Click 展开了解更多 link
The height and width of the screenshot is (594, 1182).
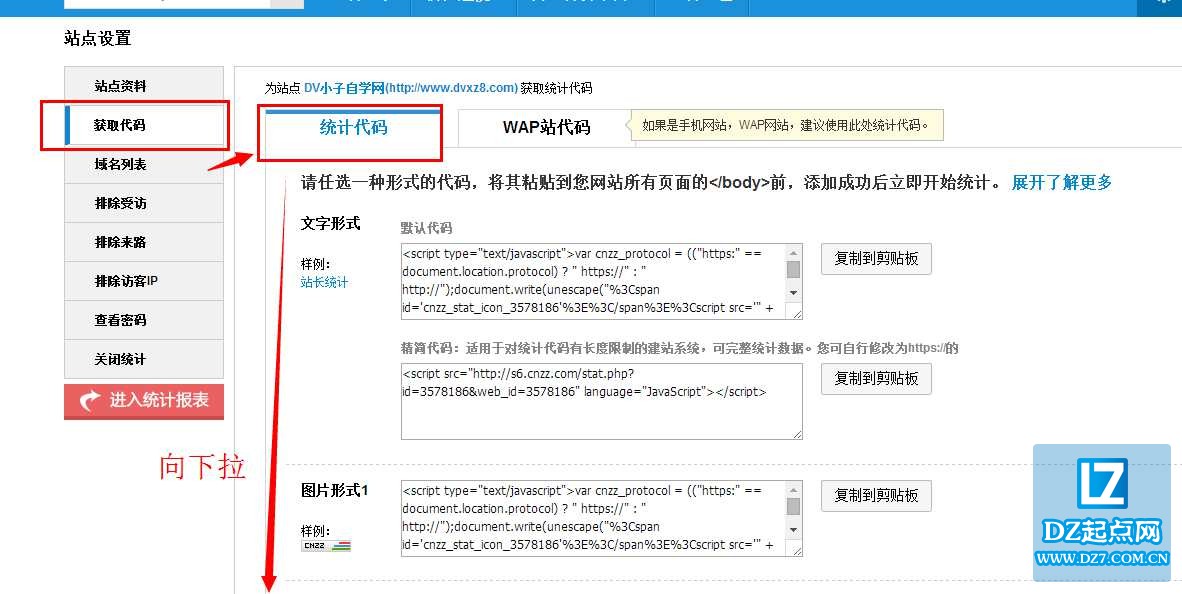click(1061, 182)
